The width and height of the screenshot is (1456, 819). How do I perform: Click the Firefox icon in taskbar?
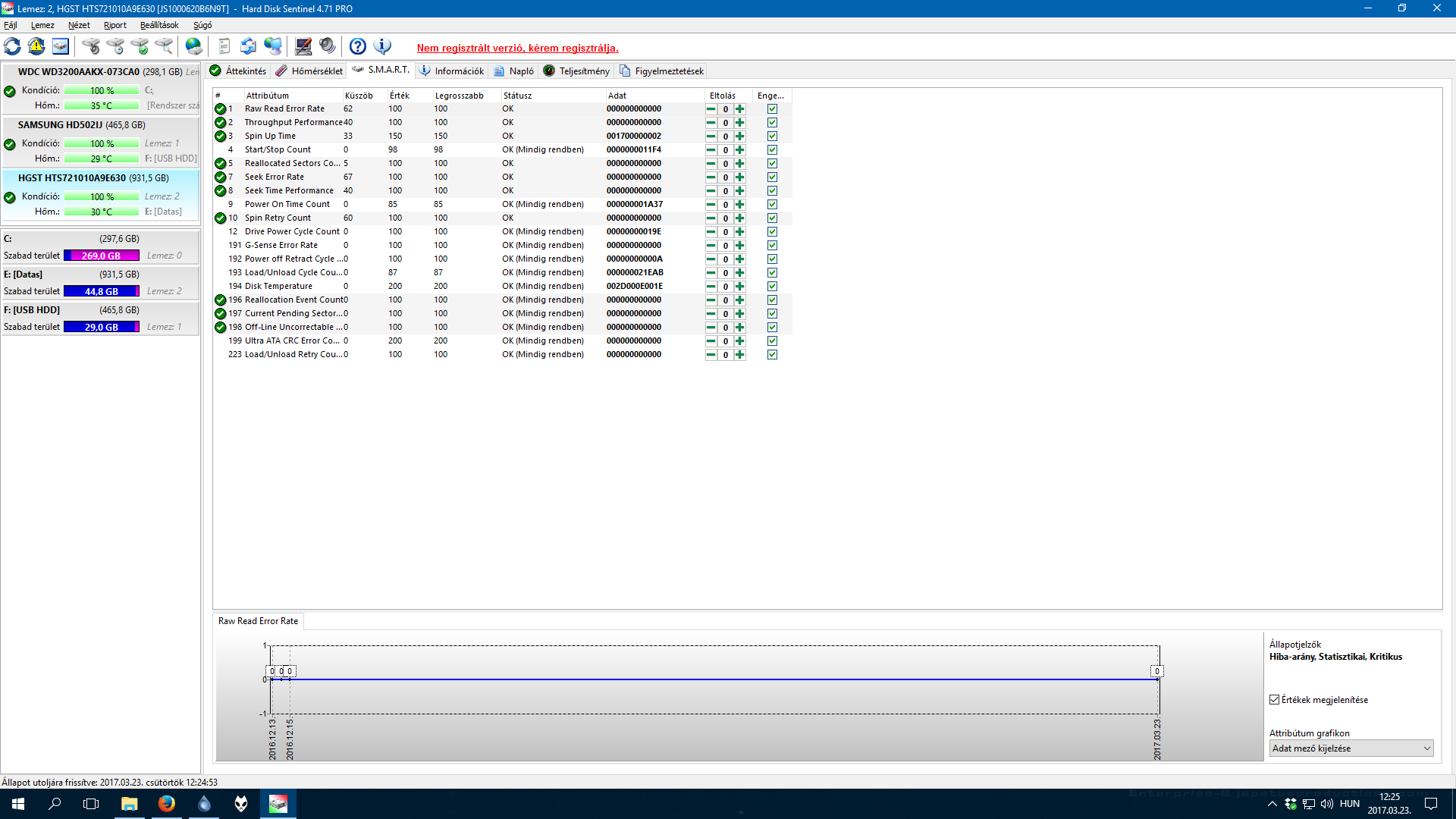(x=167, y=804)
